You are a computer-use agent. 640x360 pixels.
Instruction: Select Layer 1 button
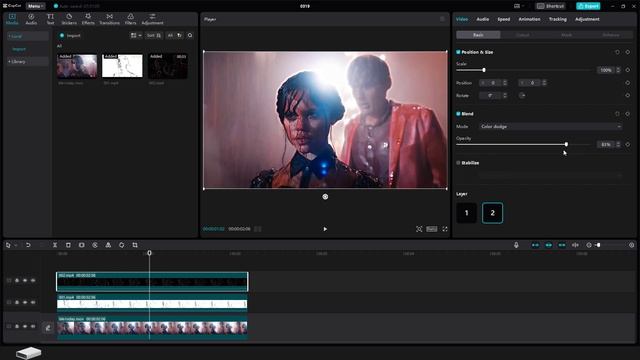467,213
